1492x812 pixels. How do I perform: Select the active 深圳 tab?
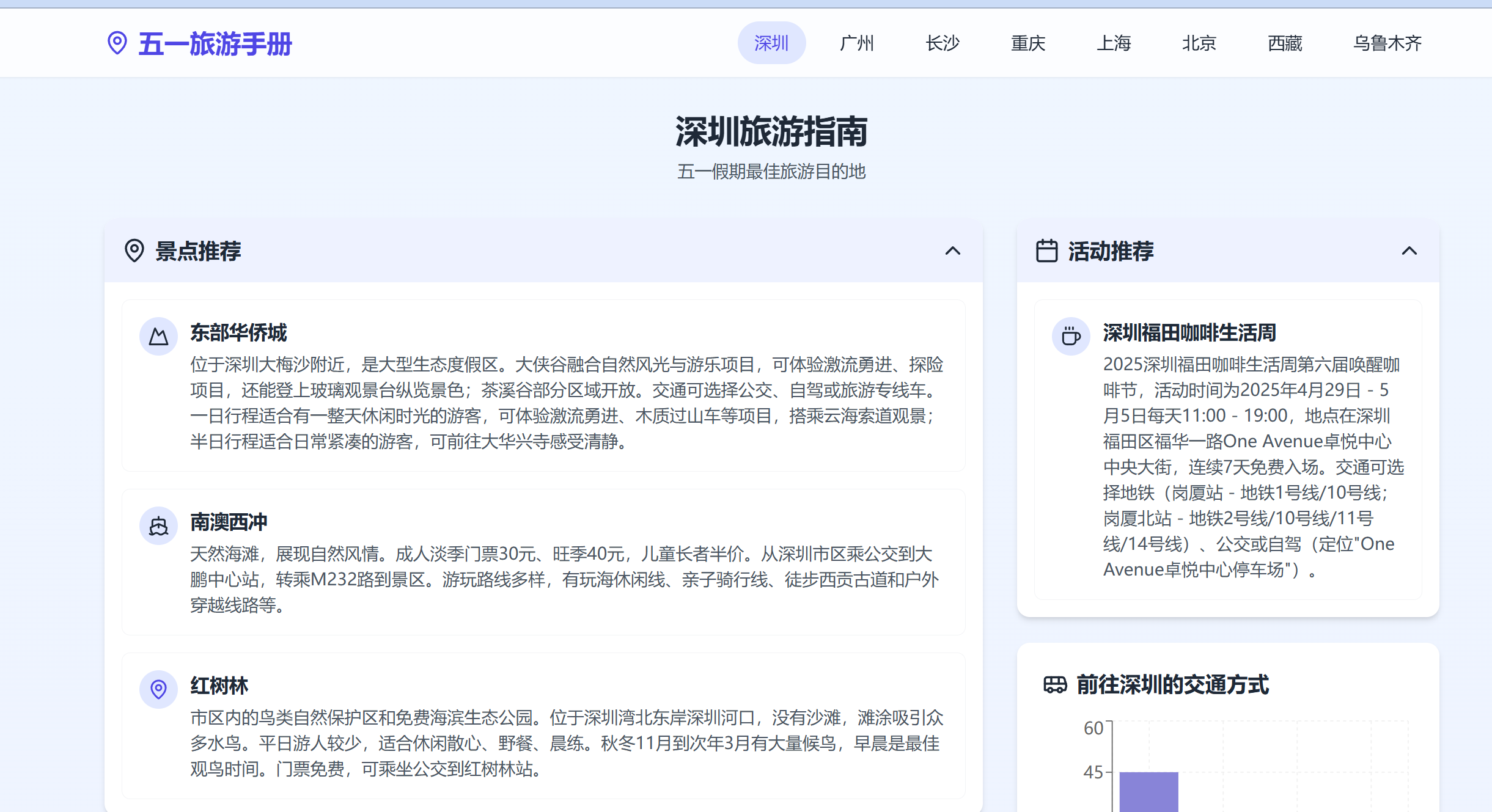pos(771,43)
